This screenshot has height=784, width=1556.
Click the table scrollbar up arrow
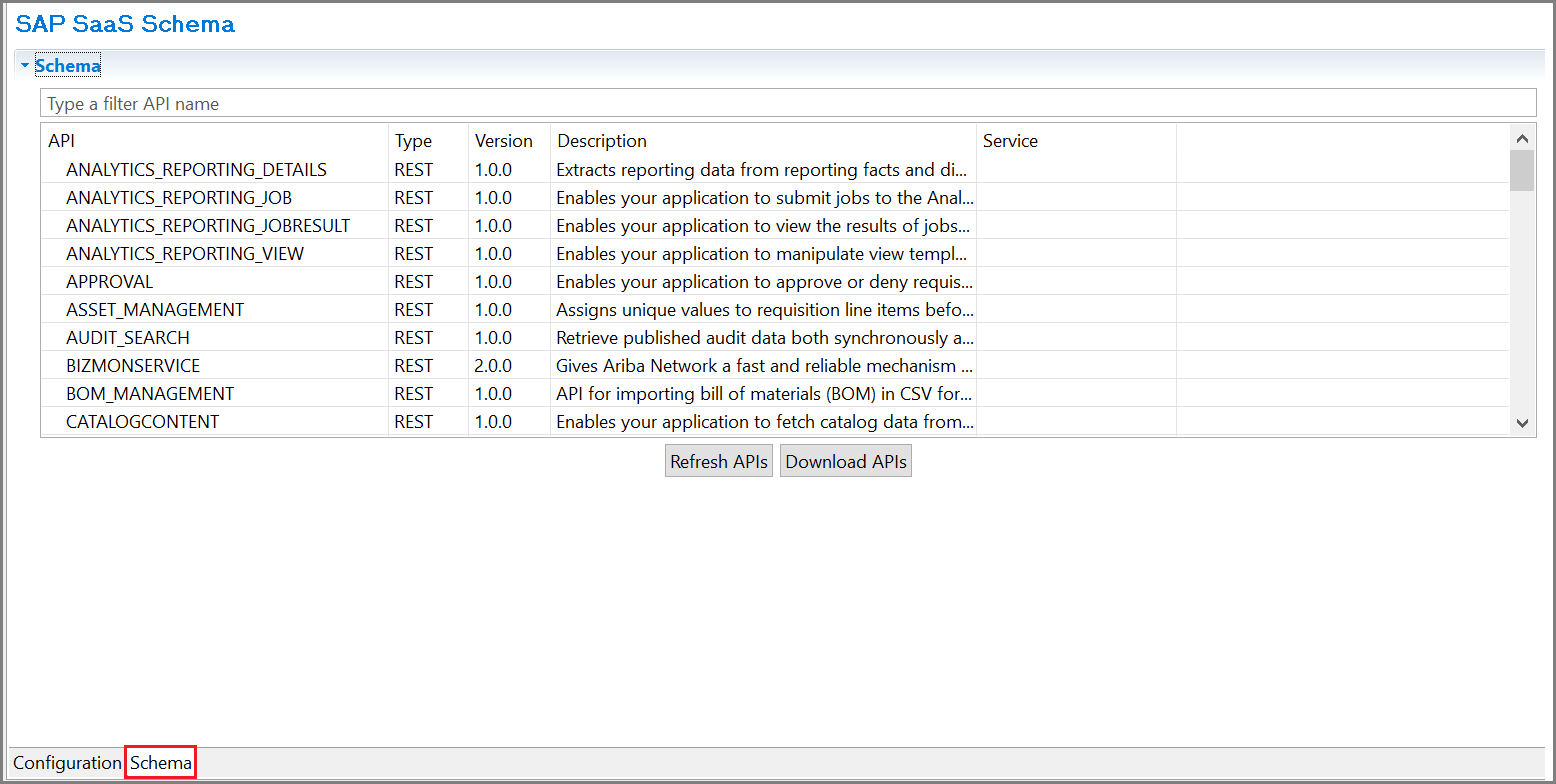coord(1522,139)
